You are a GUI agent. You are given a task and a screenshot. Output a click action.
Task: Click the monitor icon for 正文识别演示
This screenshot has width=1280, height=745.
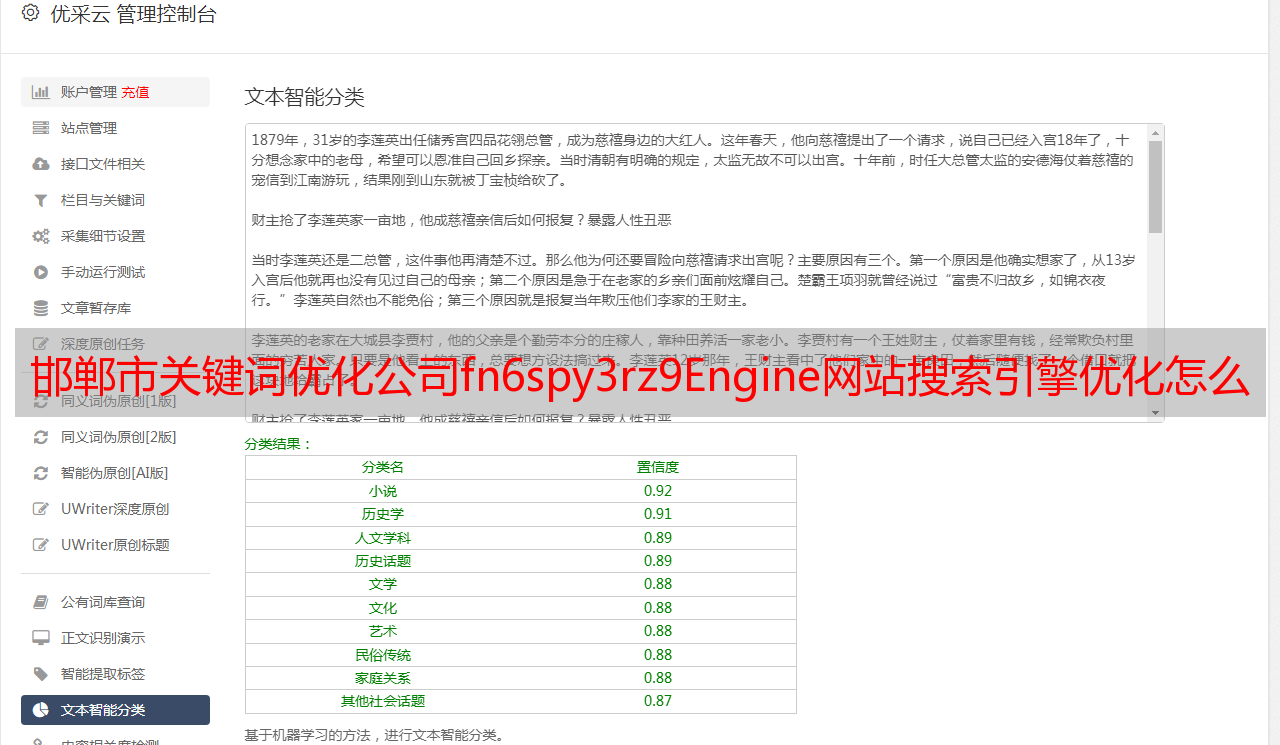tap(41, 638)
